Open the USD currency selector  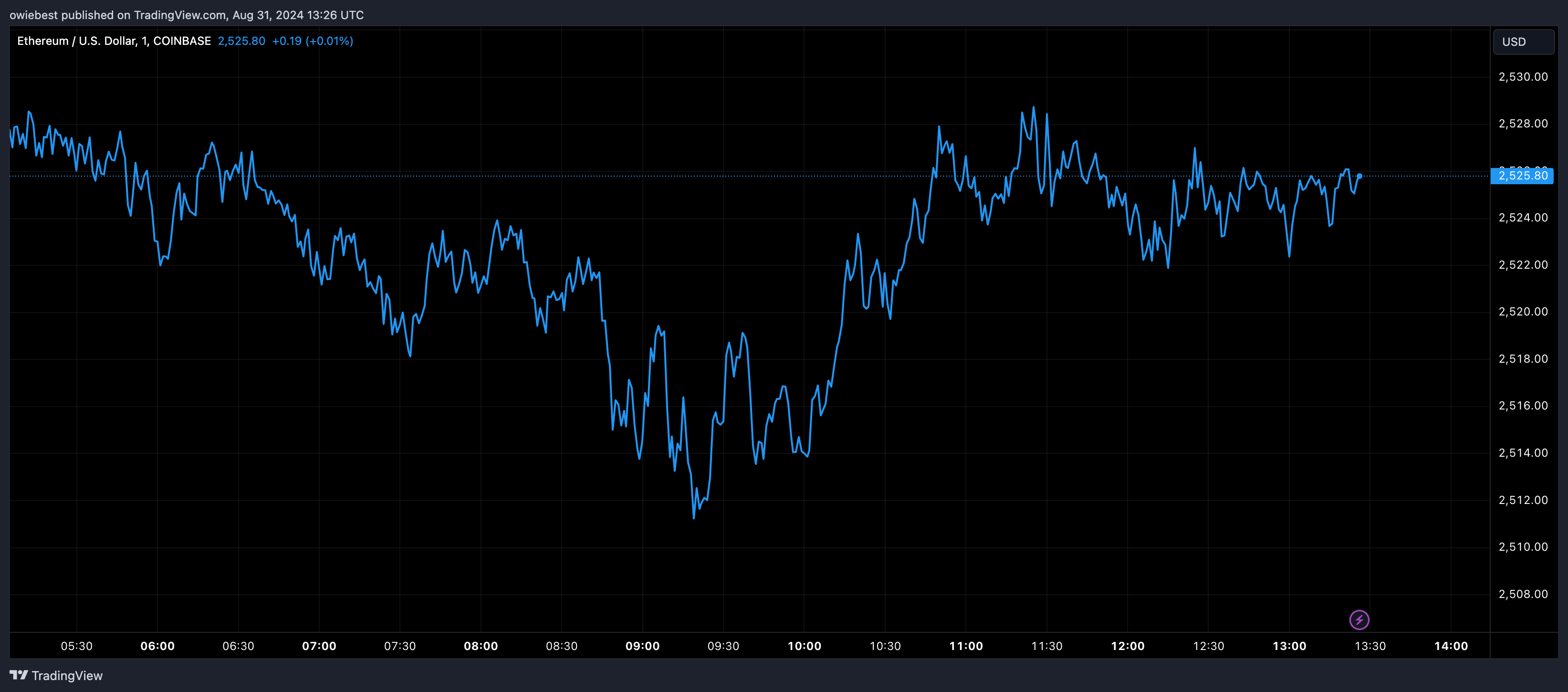click(x=1524, y=42)
